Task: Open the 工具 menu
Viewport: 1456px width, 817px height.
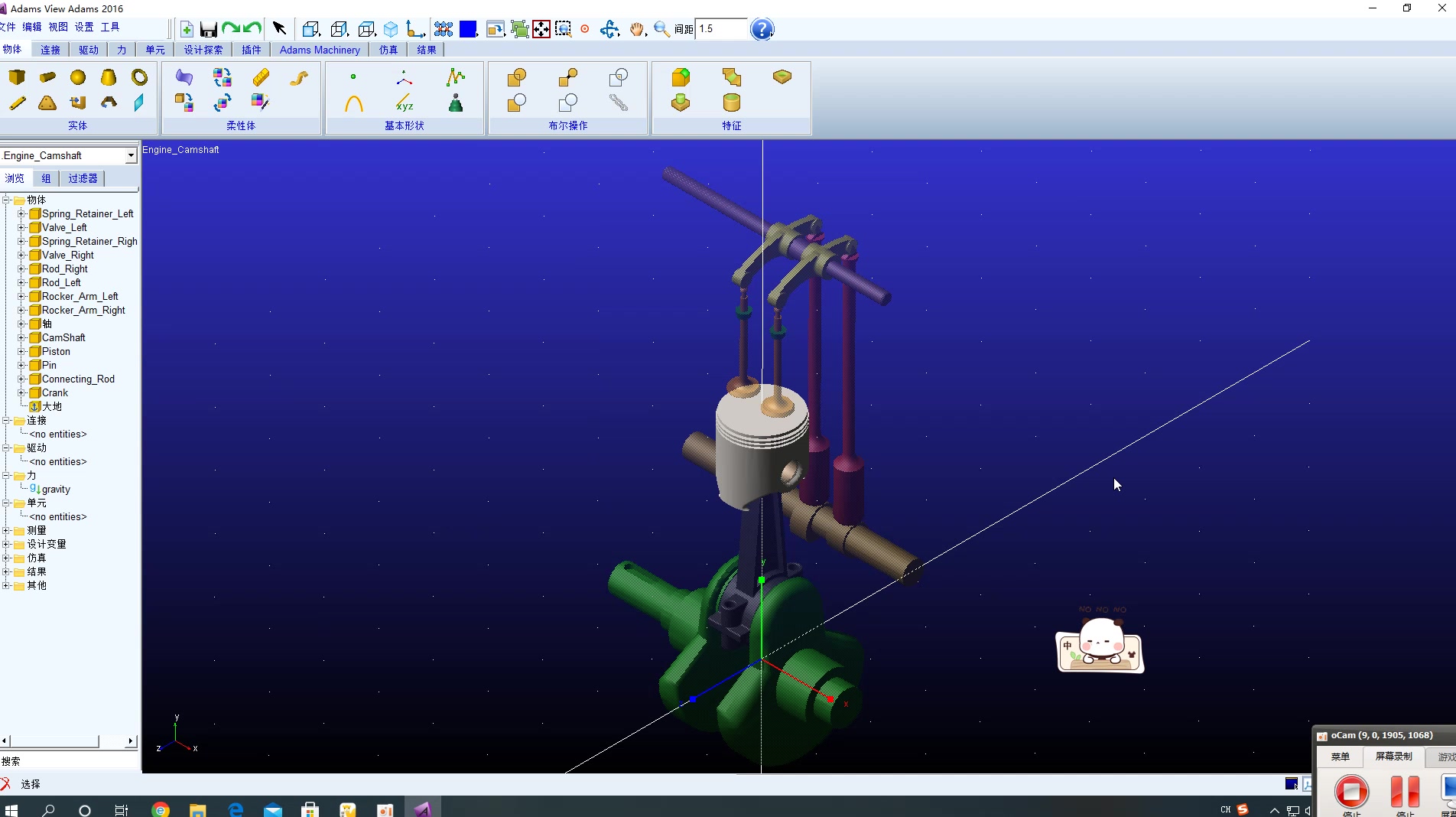Action: click(110, 27)
